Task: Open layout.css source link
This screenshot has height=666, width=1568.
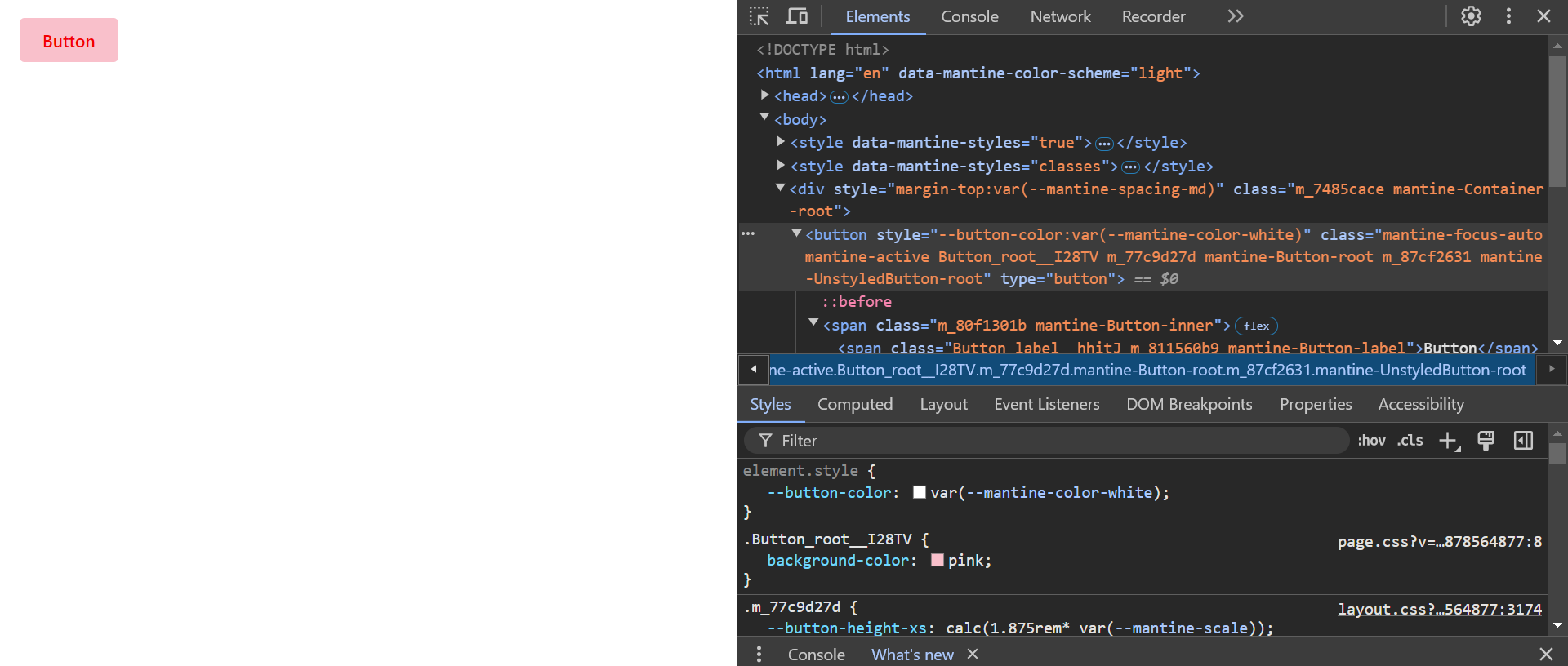Action: (1440, 609)
